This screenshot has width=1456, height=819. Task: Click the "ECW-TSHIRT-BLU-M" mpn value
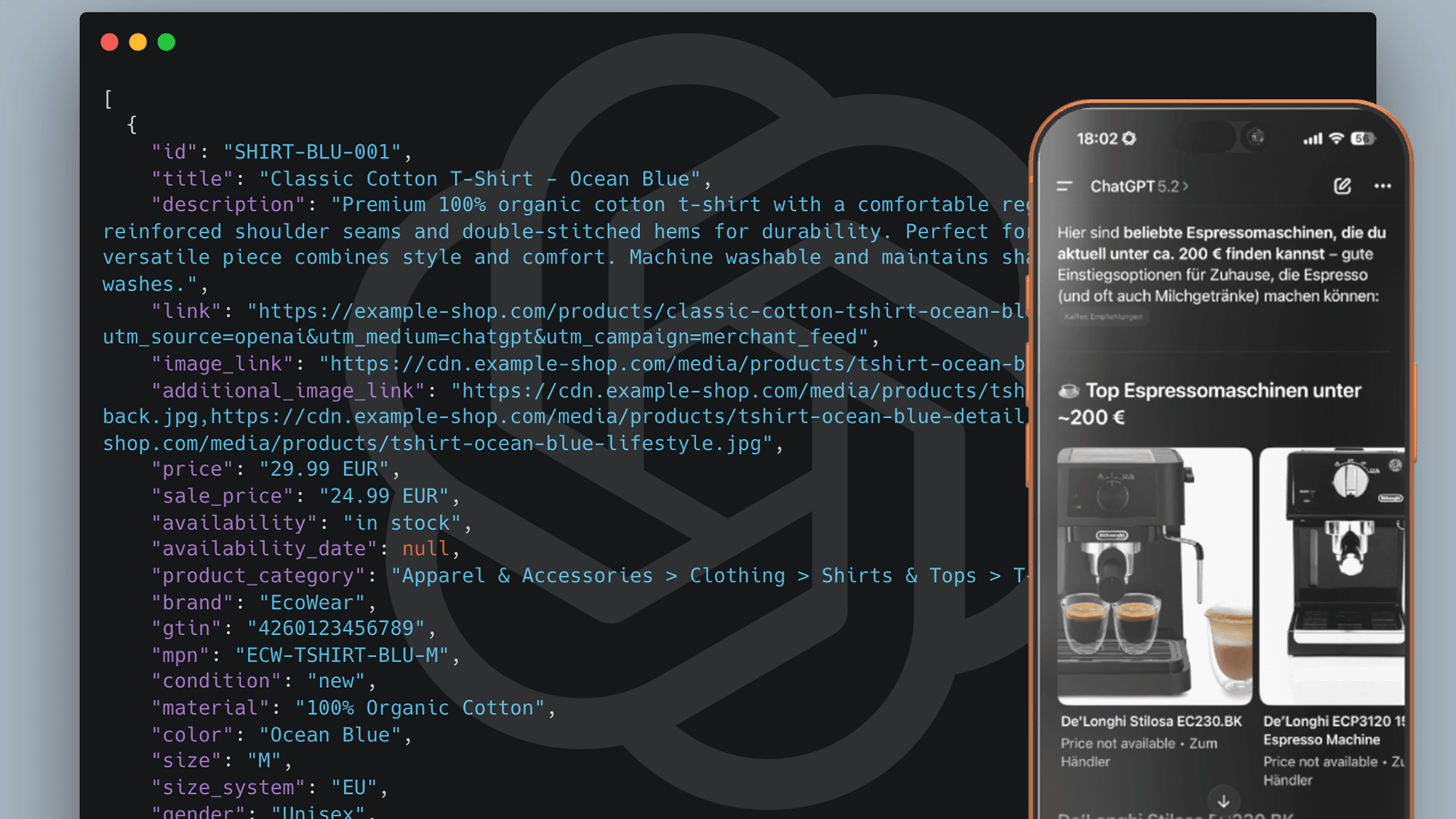(342, 655)
